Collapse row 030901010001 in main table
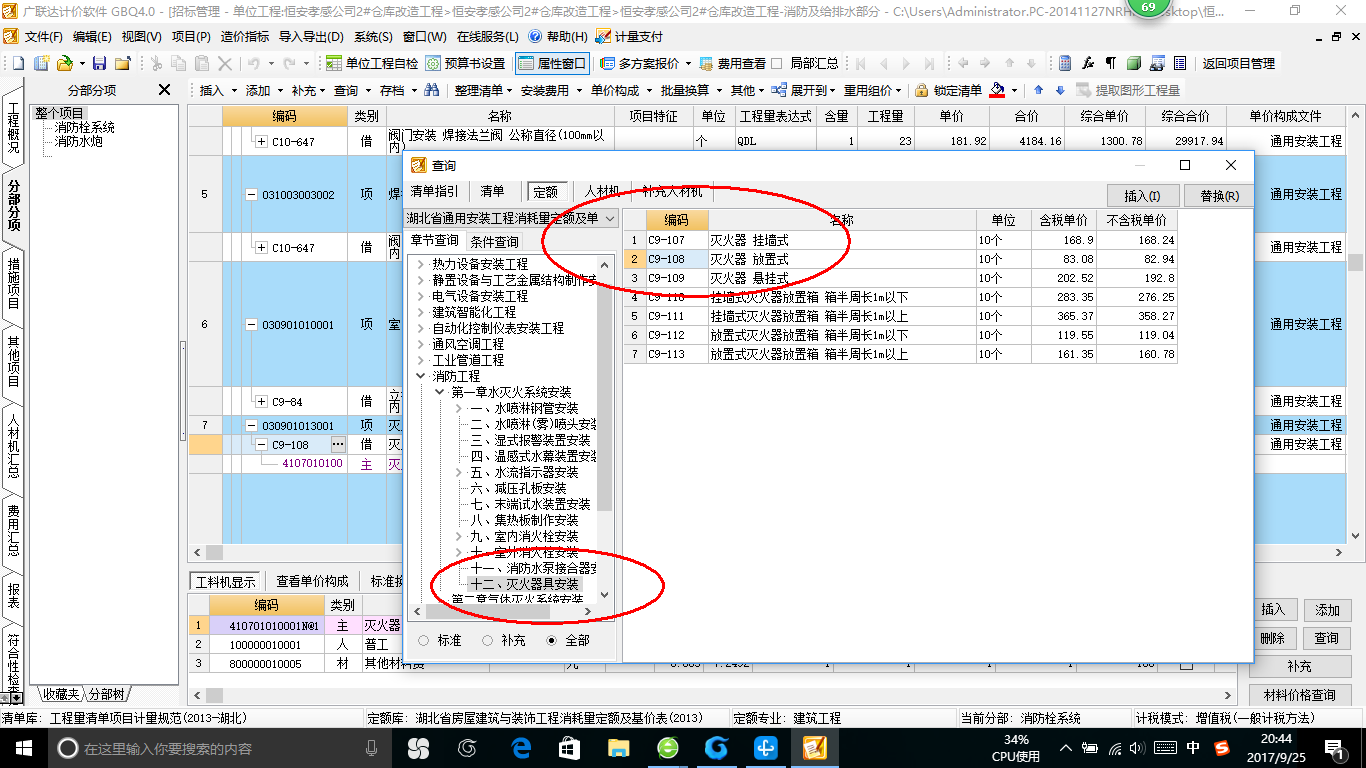1366x768 pixels. (251, 325)
